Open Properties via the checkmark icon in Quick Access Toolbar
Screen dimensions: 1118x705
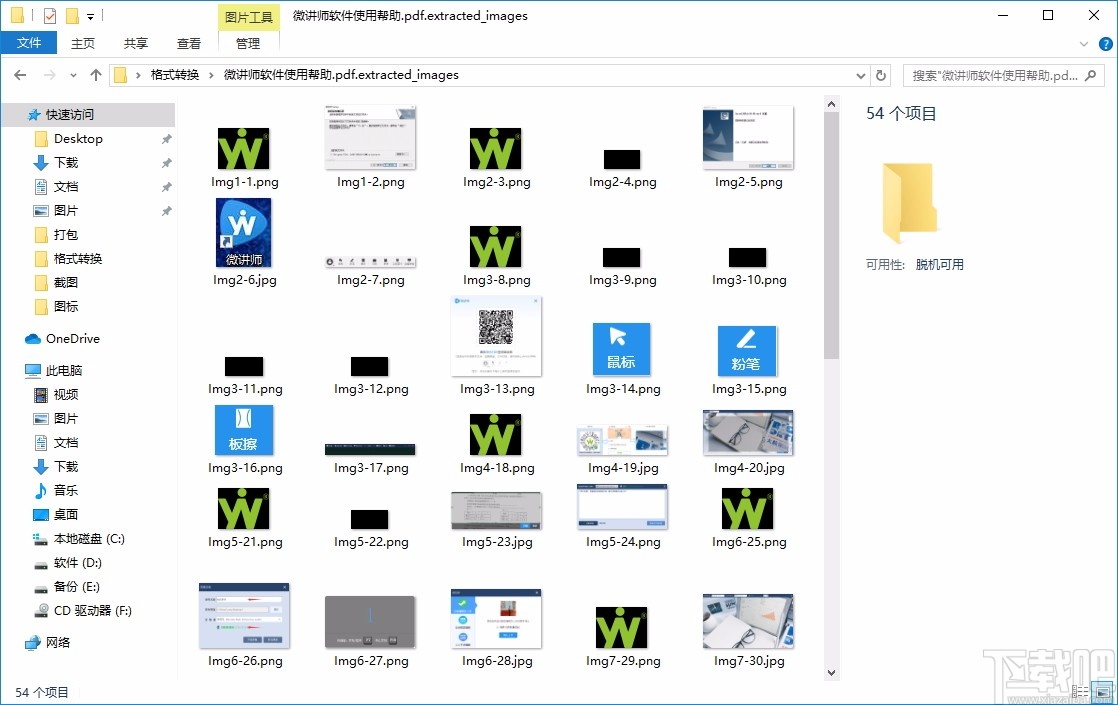(x=49, y=15)
